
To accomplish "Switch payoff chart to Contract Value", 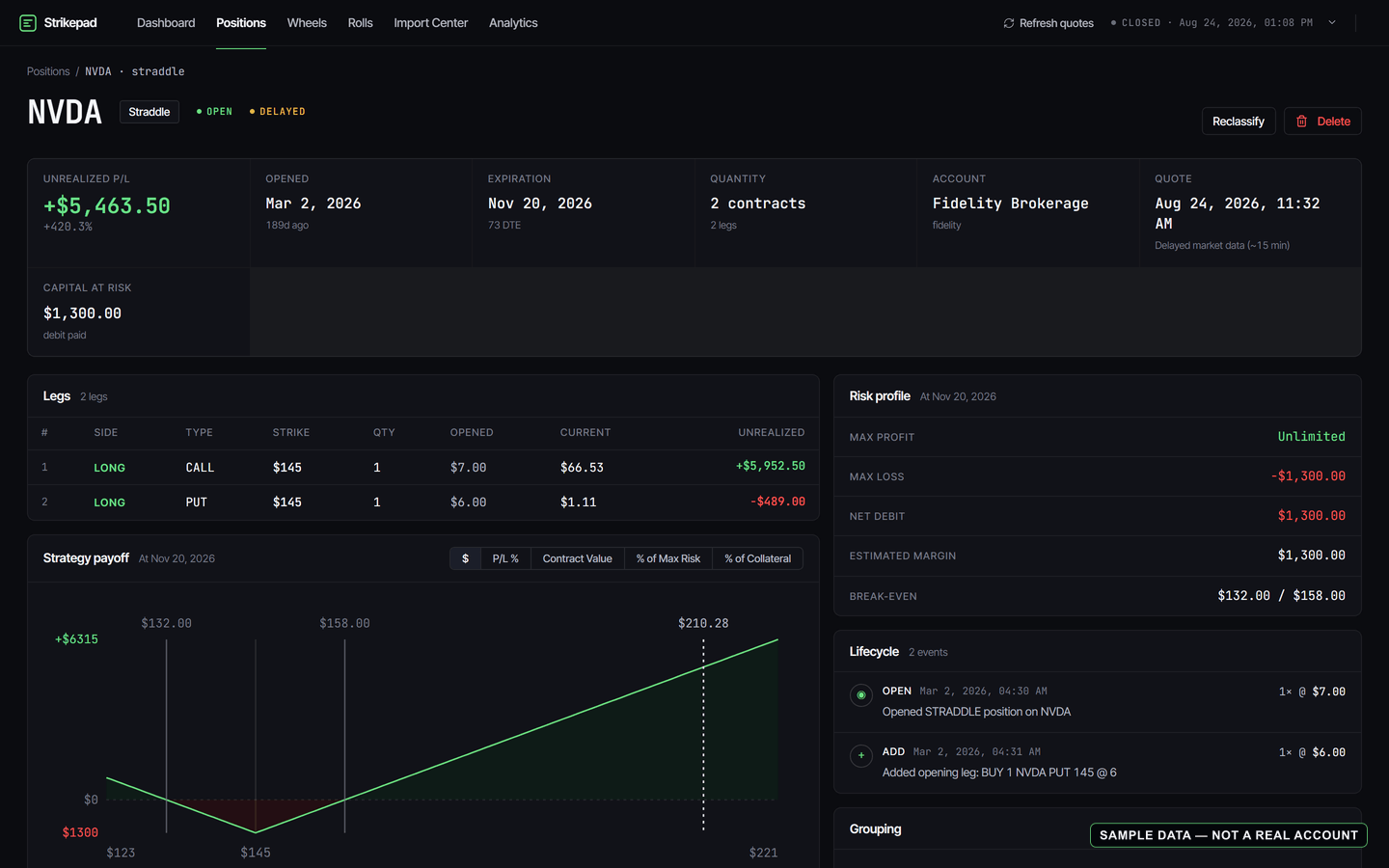I will point(578,558).
